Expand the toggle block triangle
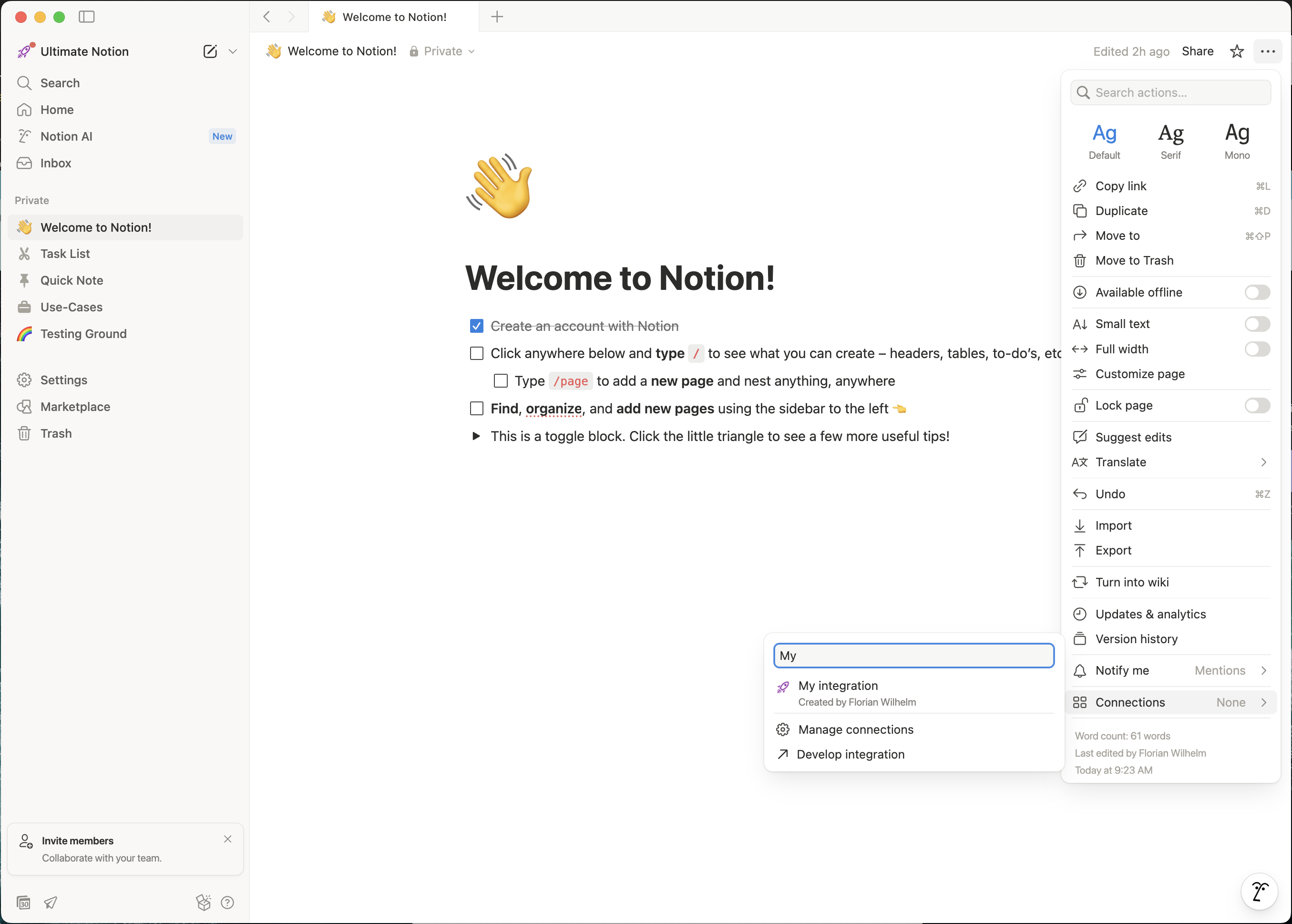 coord(476,436)
